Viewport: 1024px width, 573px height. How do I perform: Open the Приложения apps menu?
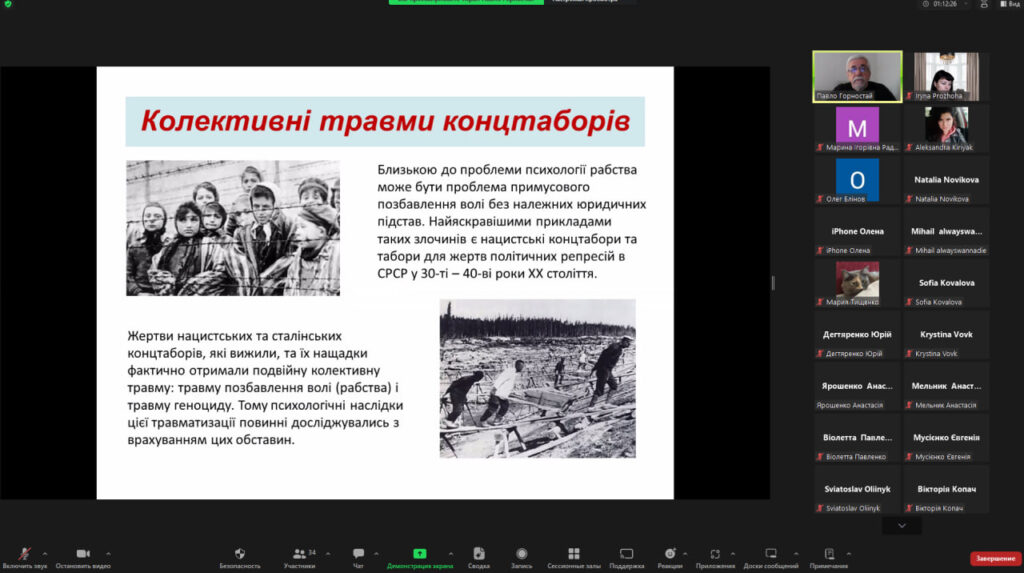[x=715, y=554]
